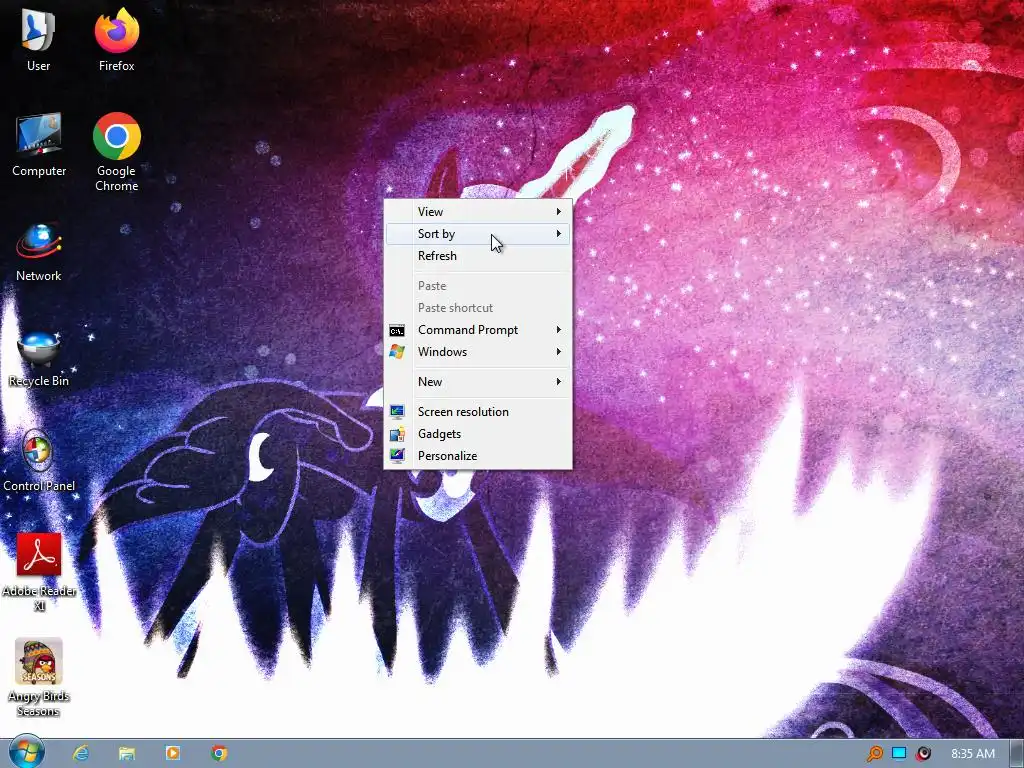Open Windows Explorer from the taskbar

(127, 753)
